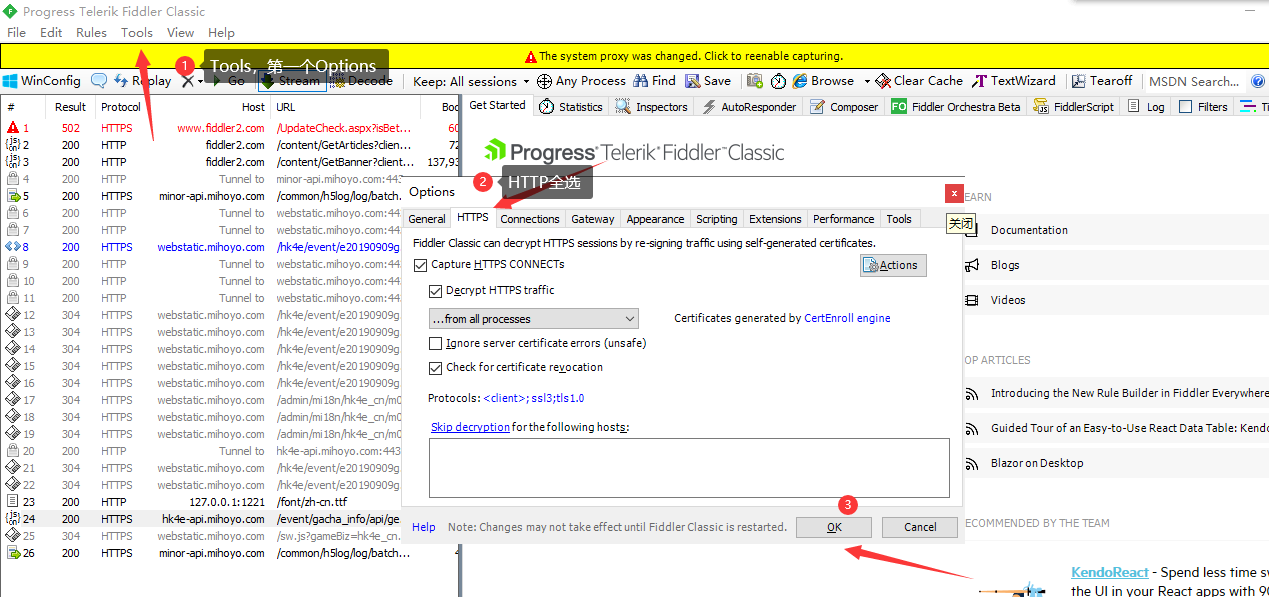Switch to Connections tab in Options
Viewport: 1269px width, 597px height.
coord(530,219)
